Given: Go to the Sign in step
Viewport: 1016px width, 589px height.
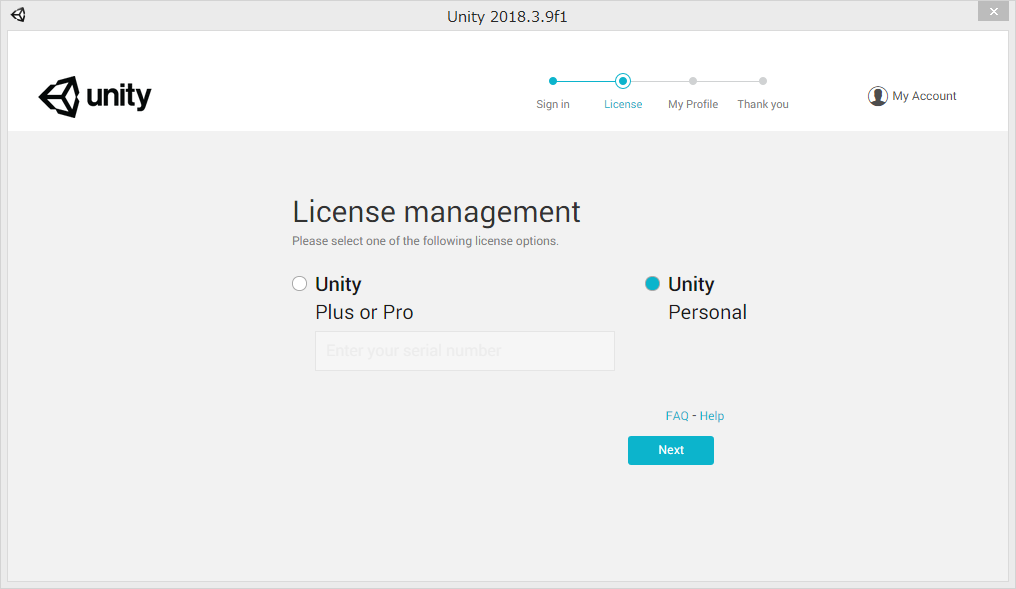Looking at the screenshot, I should click(553, 104).
